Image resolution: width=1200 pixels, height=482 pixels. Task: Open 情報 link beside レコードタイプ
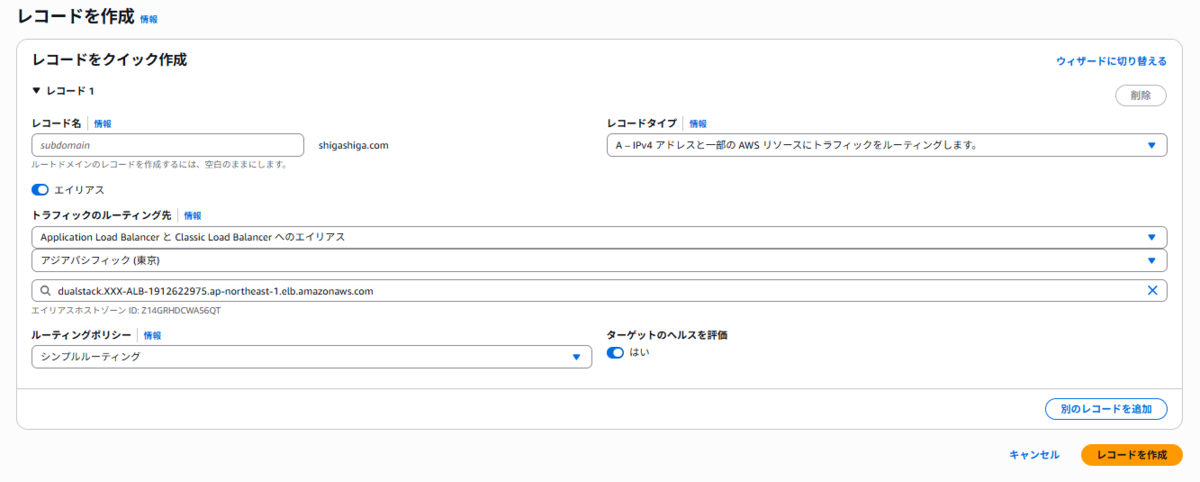point(697,124)
